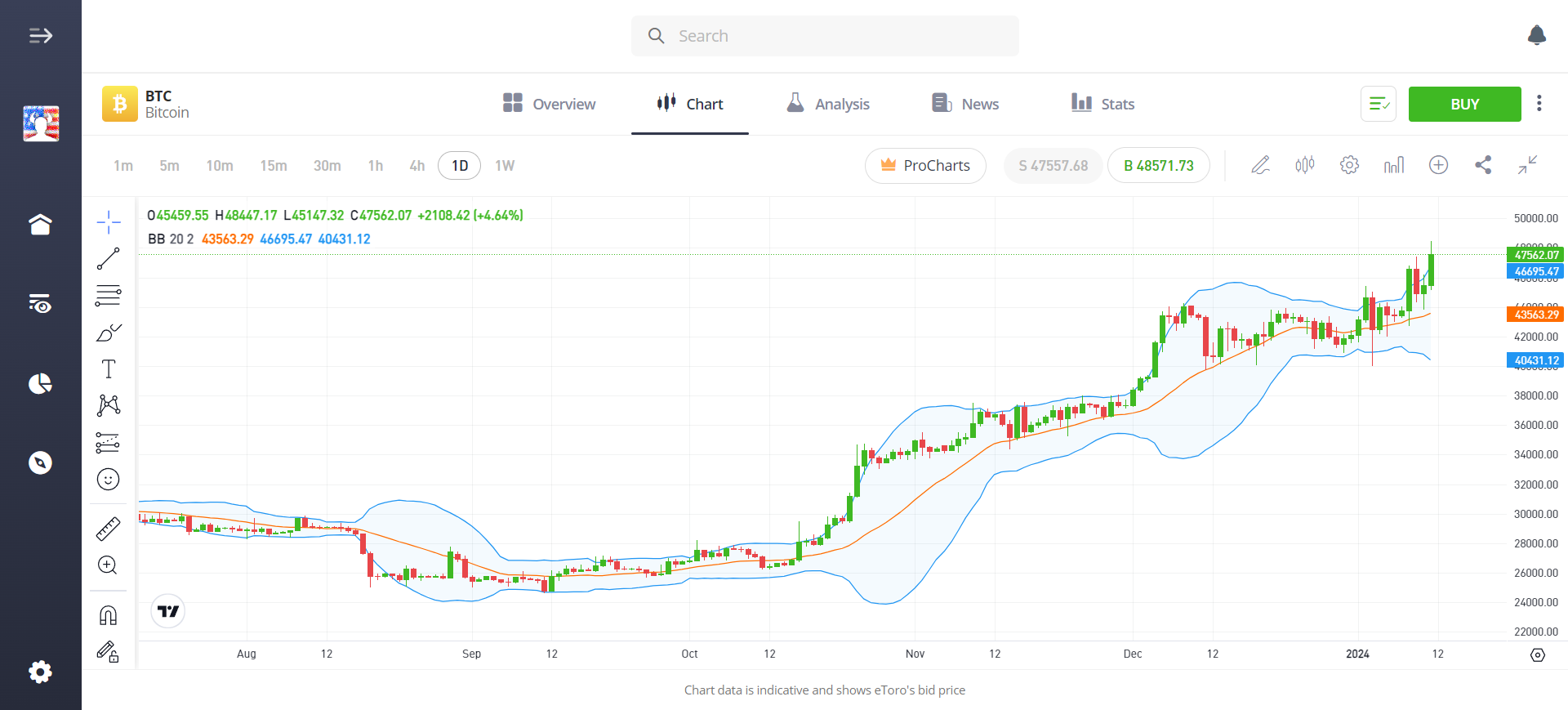The image size is (1568, 710).
Task: Click the BTC ticker name
Action: 158,96
